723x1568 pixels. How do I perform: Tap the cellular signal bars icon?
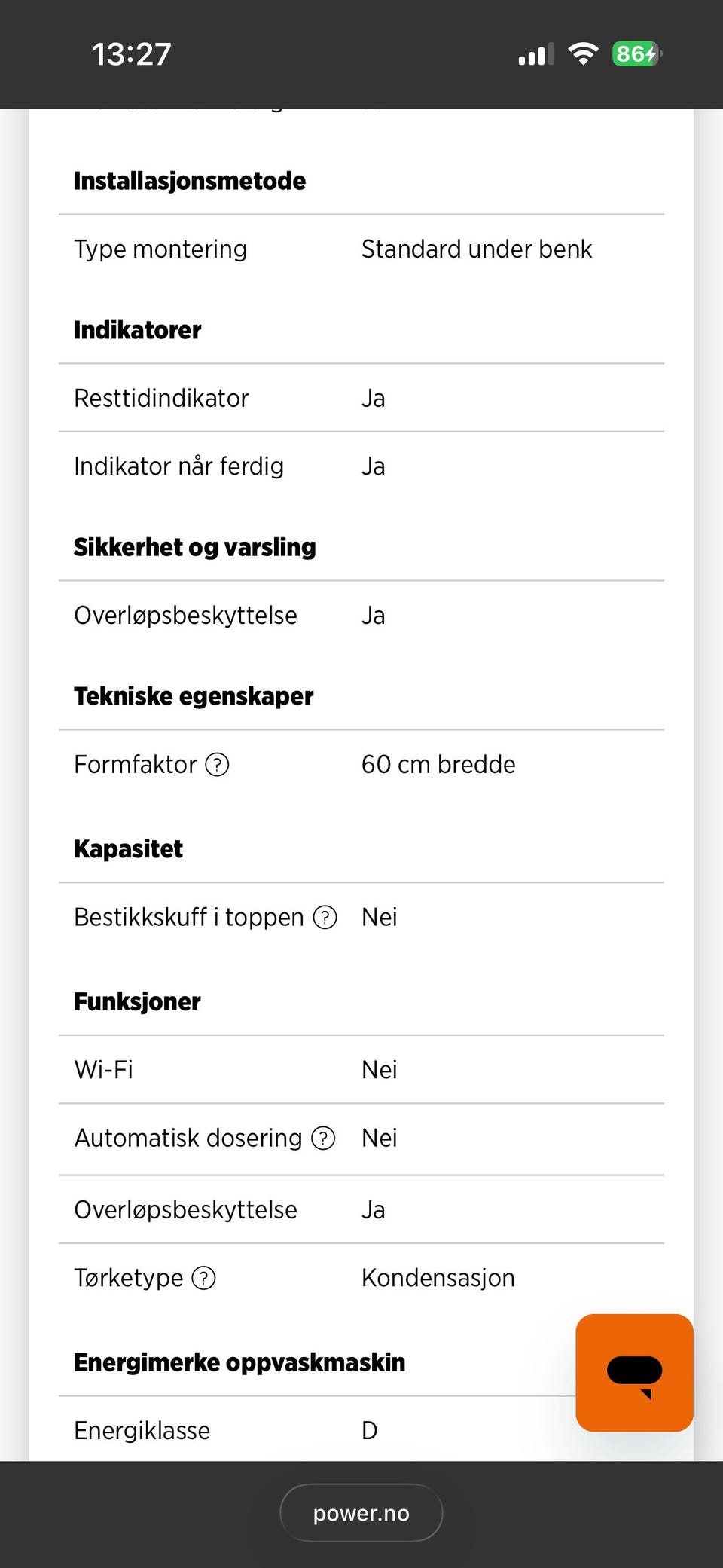click(535, 55)
